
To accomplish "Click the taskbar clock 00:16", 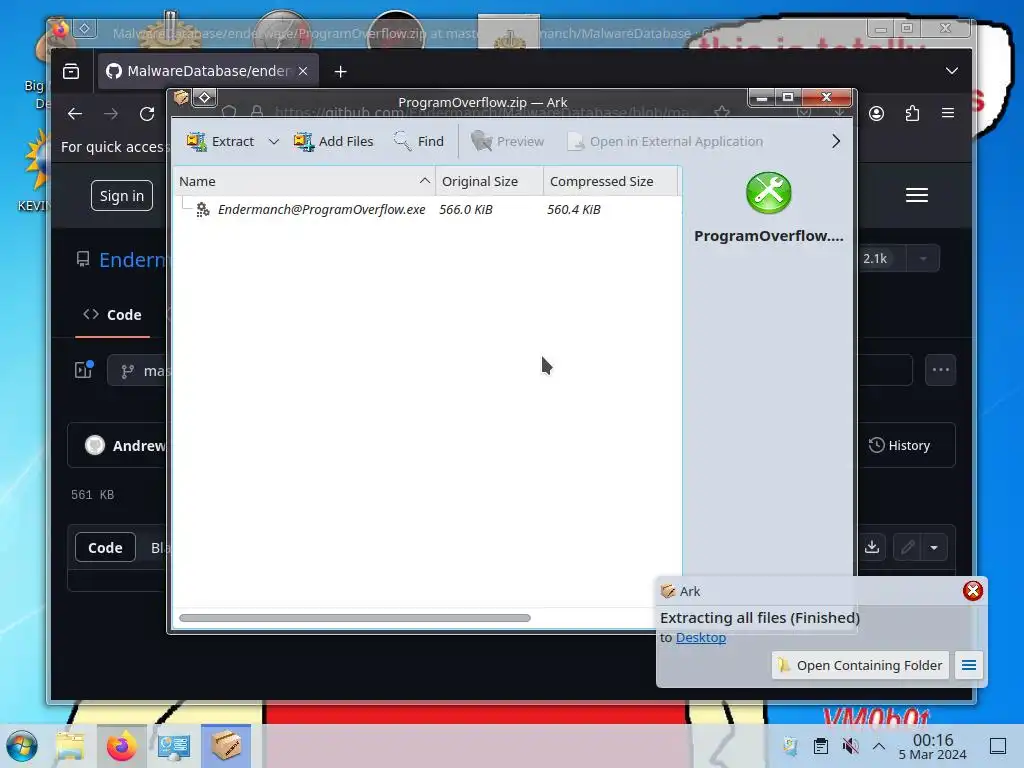I will tap(933, 746).
